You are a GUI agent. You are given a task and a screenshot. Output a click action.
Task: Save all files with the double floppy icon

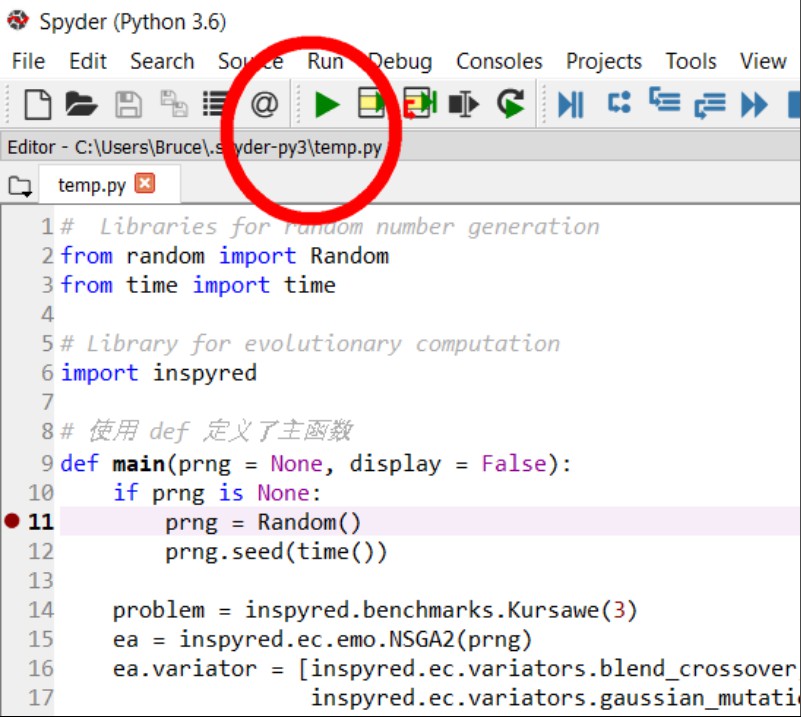(x=174, y=103)
